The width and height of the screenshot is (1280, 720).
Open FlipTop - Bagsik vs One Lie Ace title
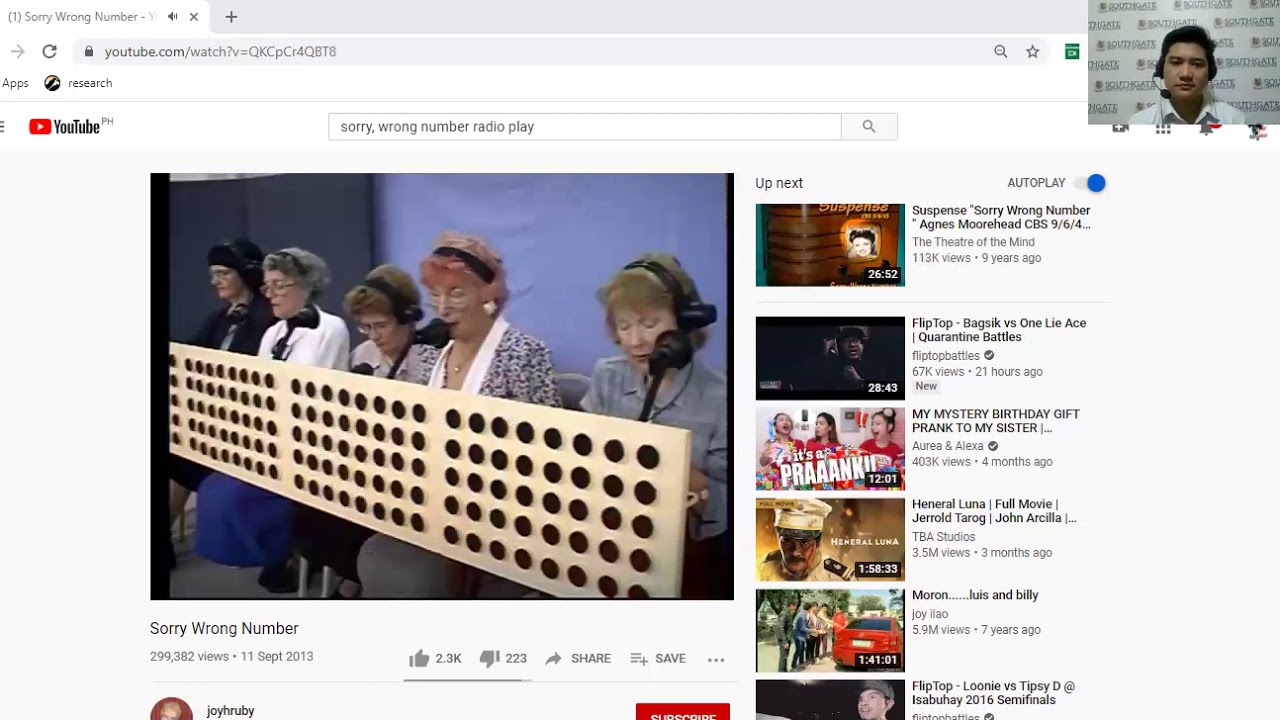coord(999,330)
